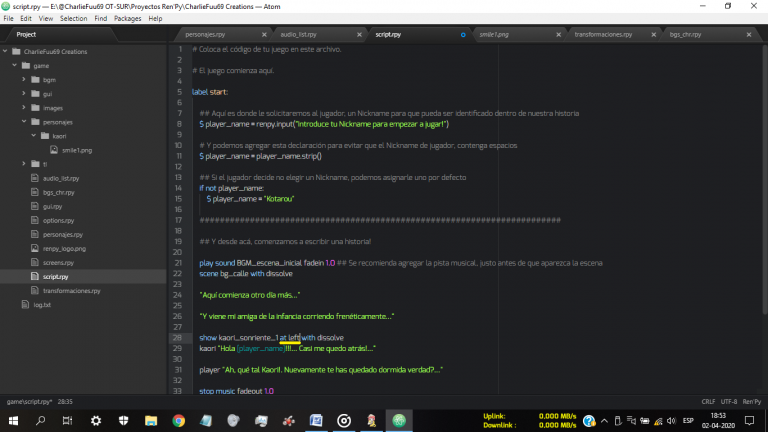Image resolution: width=768 pixels, height=432 pixels.
Task: Open options.rpy from the project tree
Action: (58, 219)
